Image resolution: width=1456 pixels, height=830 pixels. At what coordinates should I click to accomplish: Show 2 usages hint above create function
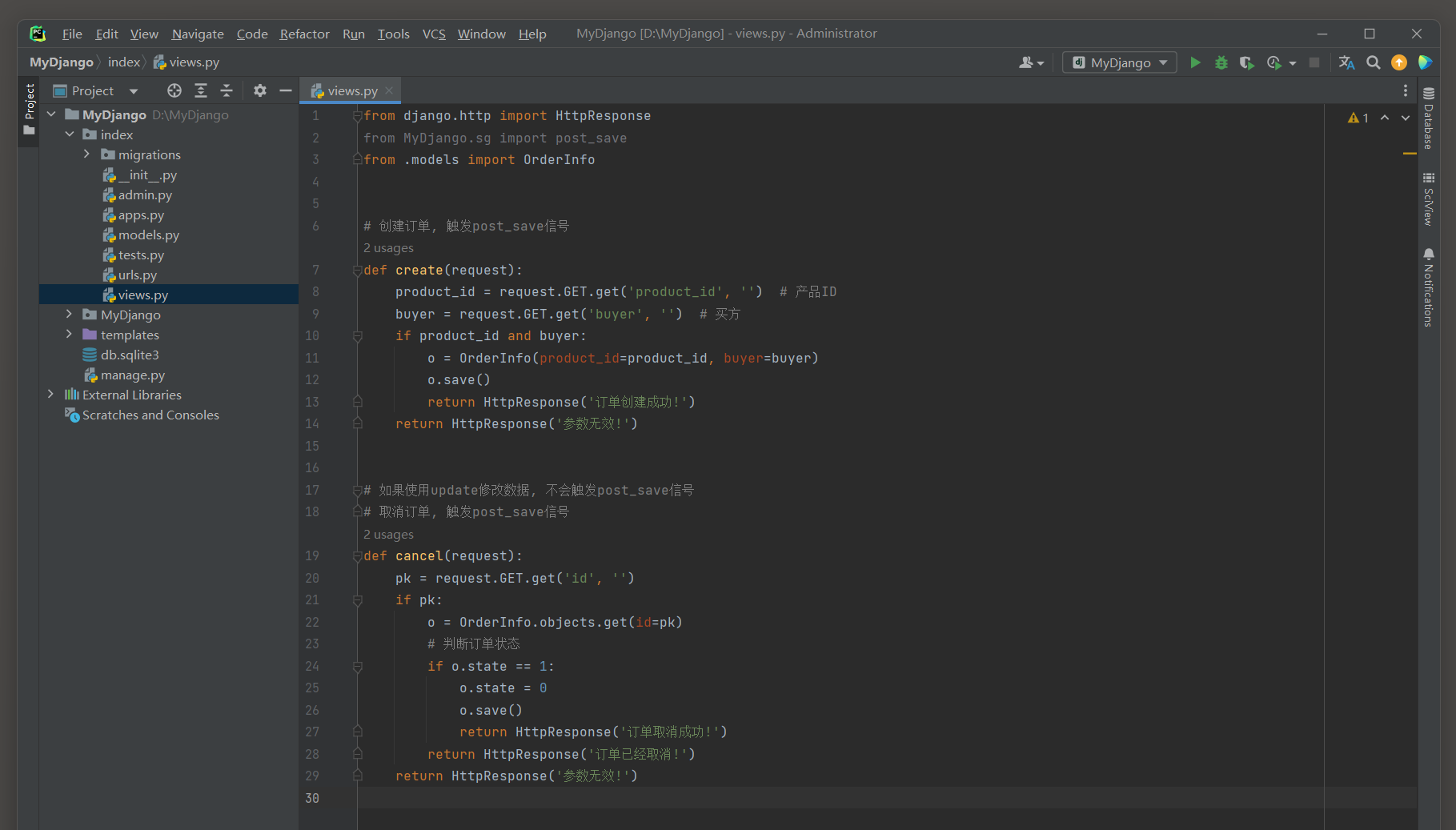tap(388, 248)
